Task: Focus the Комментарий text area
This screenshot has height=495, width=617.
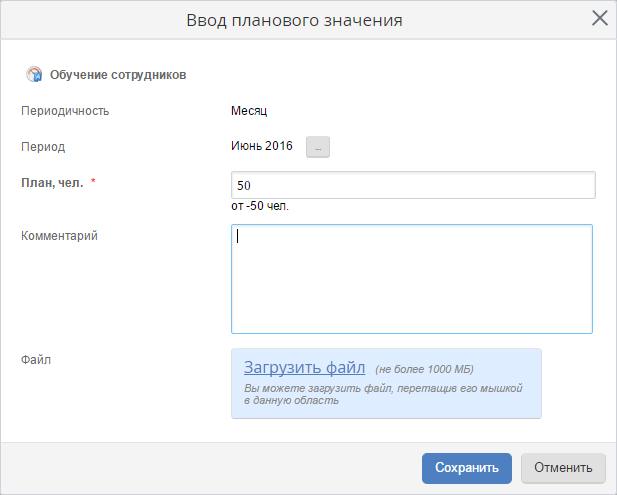Action: coord(412,278)
